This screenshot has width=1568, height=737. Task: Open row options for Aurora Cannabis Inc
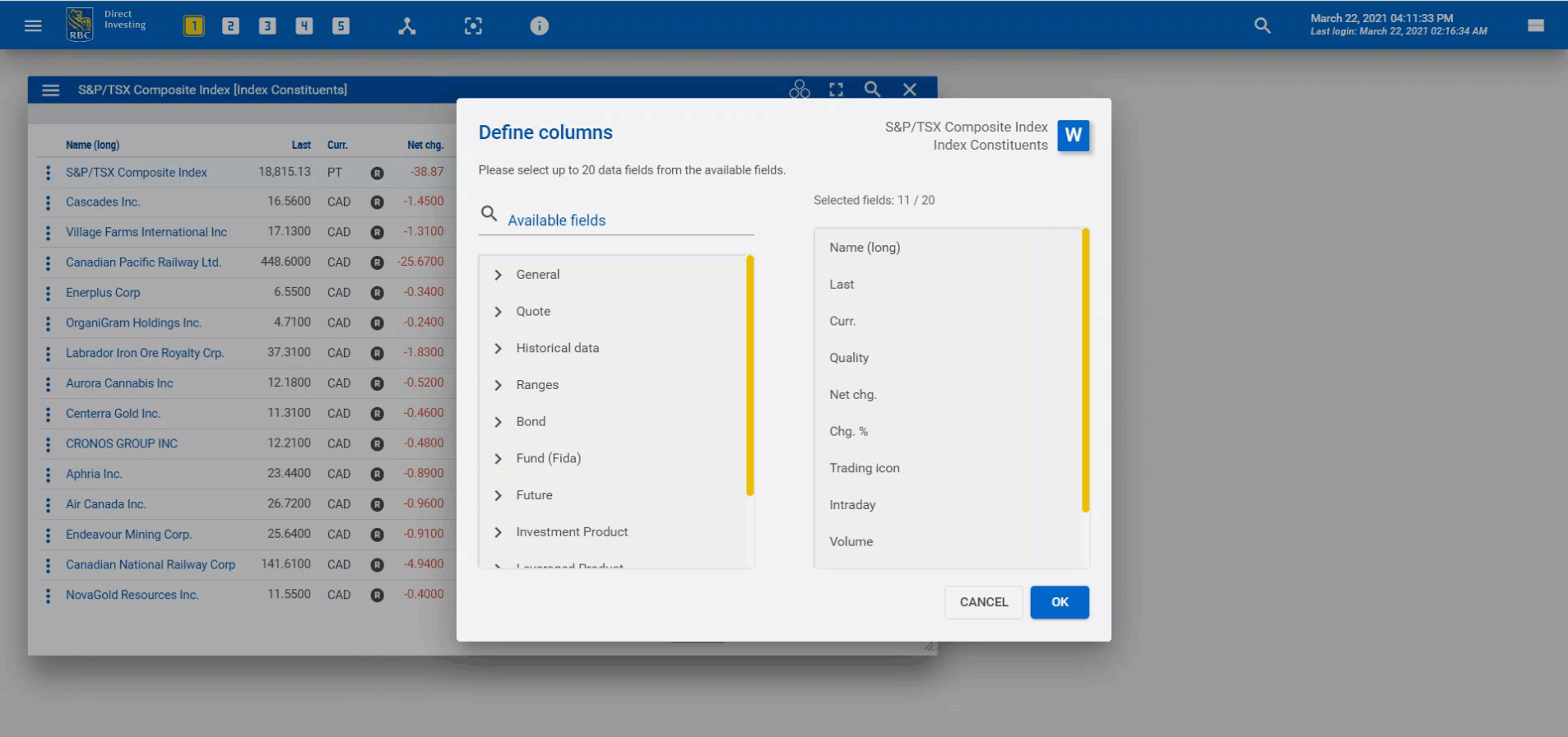(48, 383)
